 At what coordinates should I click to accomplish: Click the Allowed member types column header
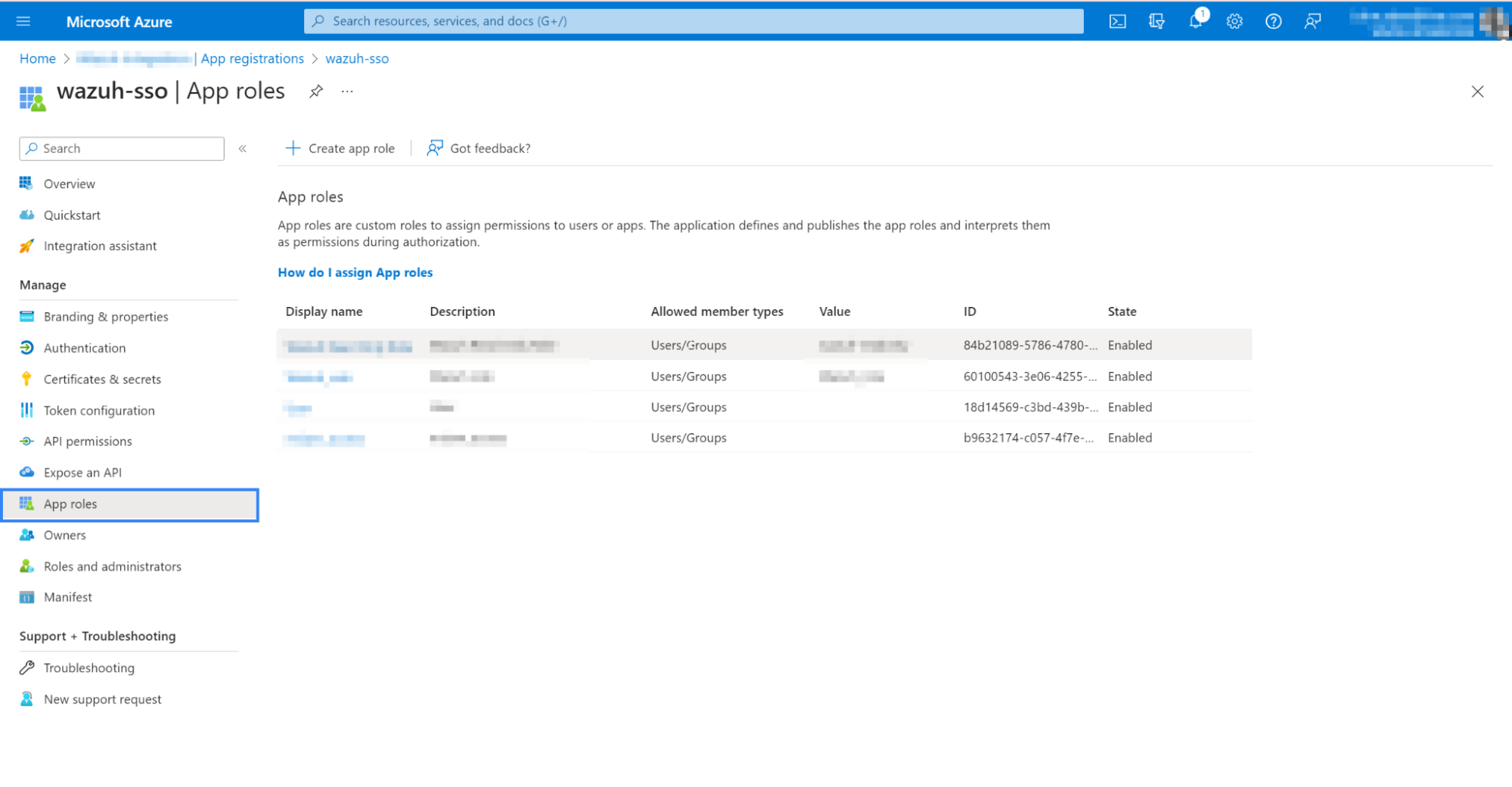[717, 311]
